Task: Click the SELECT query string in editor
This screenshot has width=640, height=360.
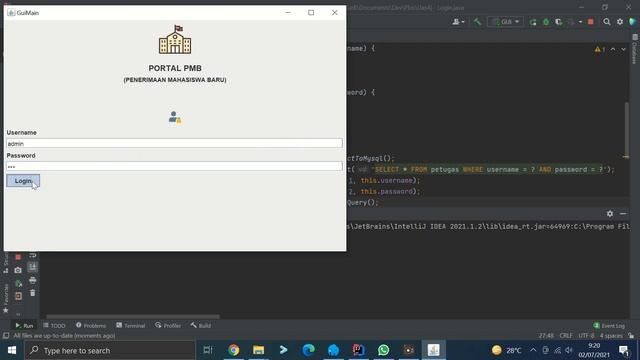Action: 489,169
